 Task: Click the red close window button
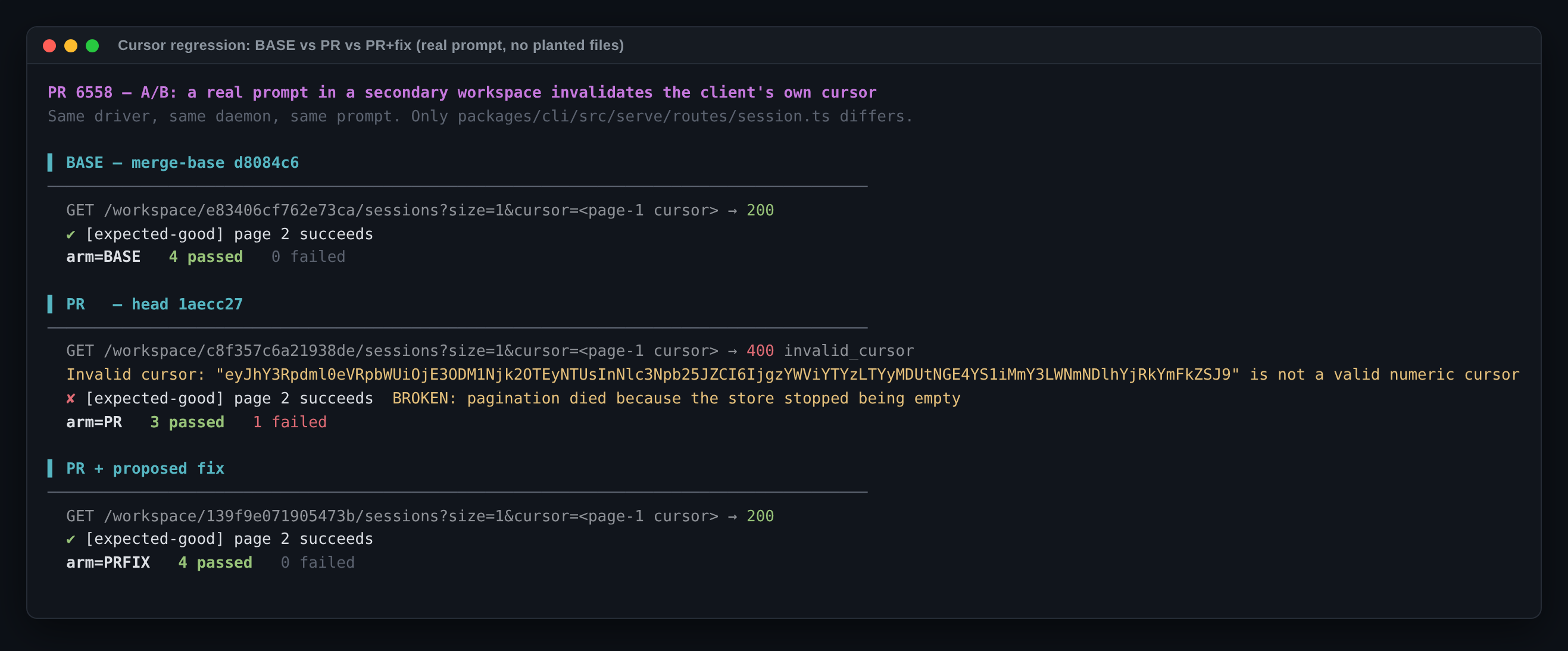[x=49, y=46]
